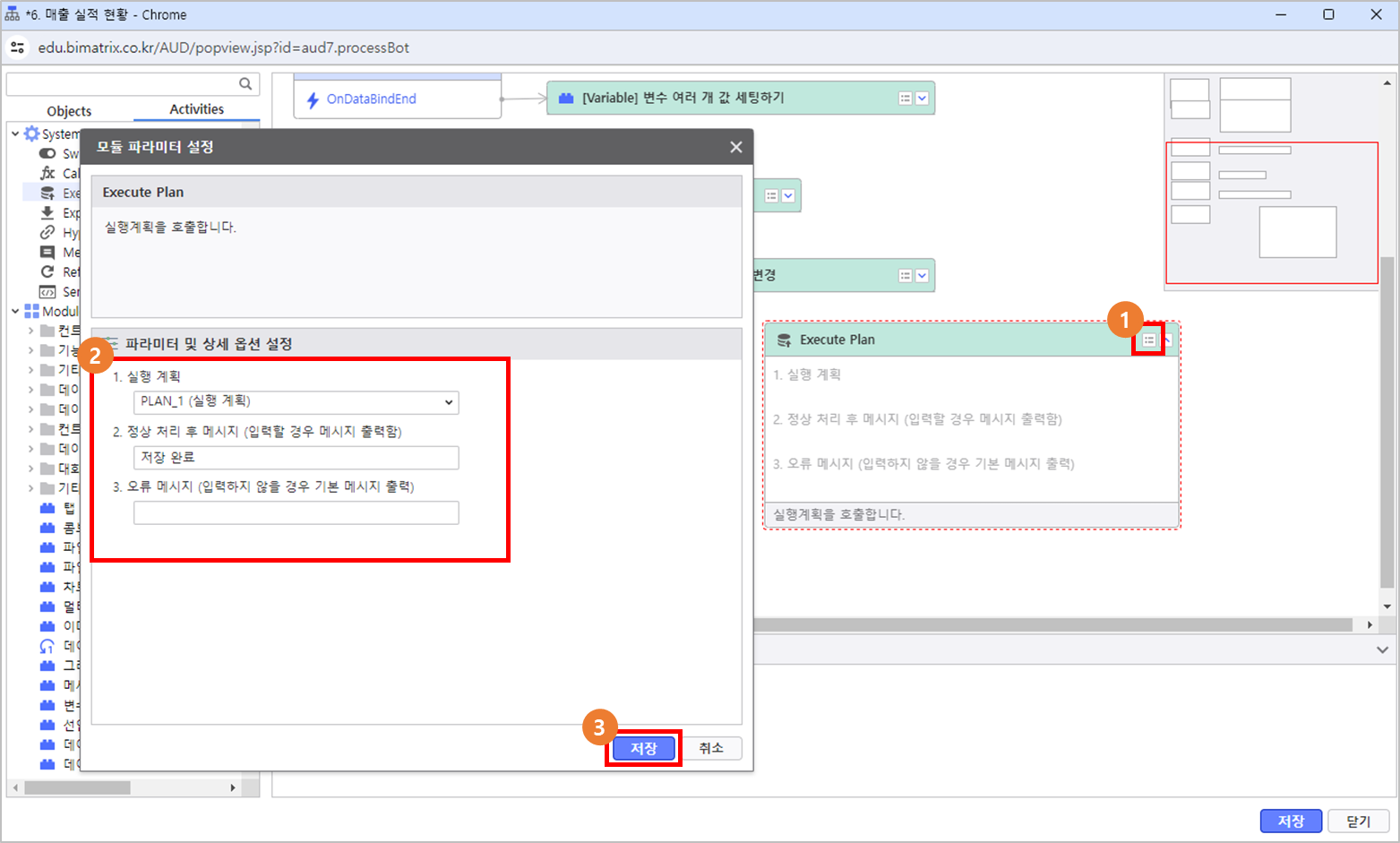Select the circular-arrow module icon in the list

point(47,646)
